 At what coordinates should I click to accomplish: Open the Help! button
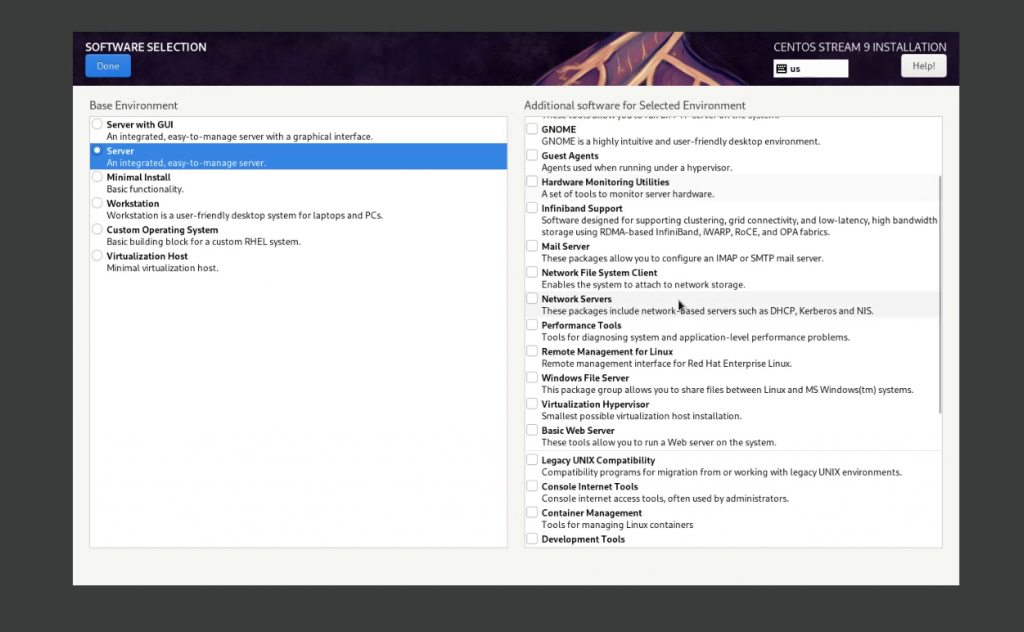[x=923, y=66]
